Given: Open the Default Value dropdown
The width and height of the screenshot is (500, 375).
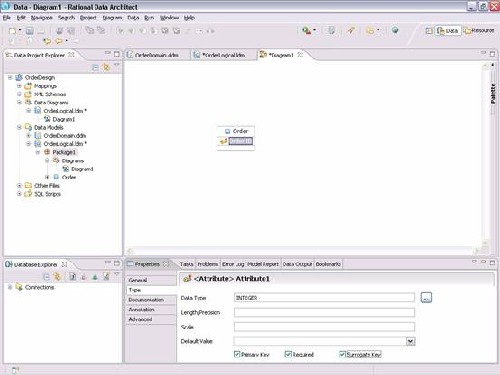Looking at the screenshot, I should click(x=410, y=341).
